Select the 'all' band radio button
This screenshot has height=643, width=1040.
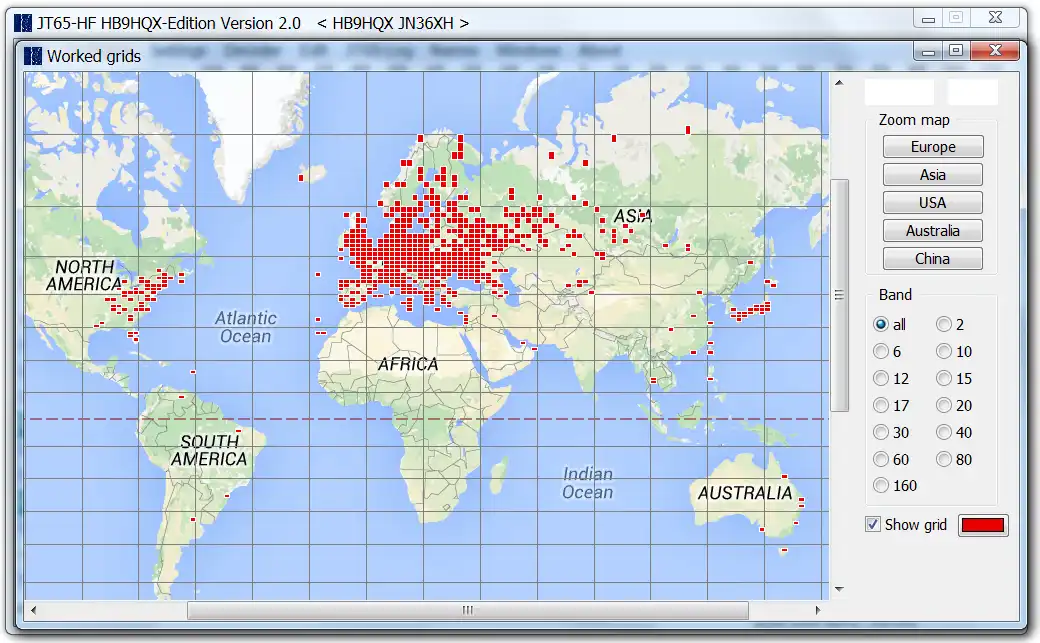(x=881, y=324)
